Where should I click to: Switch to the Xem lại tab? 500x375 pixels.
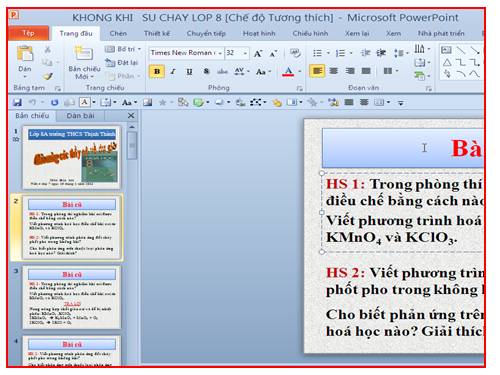point(357,33)
